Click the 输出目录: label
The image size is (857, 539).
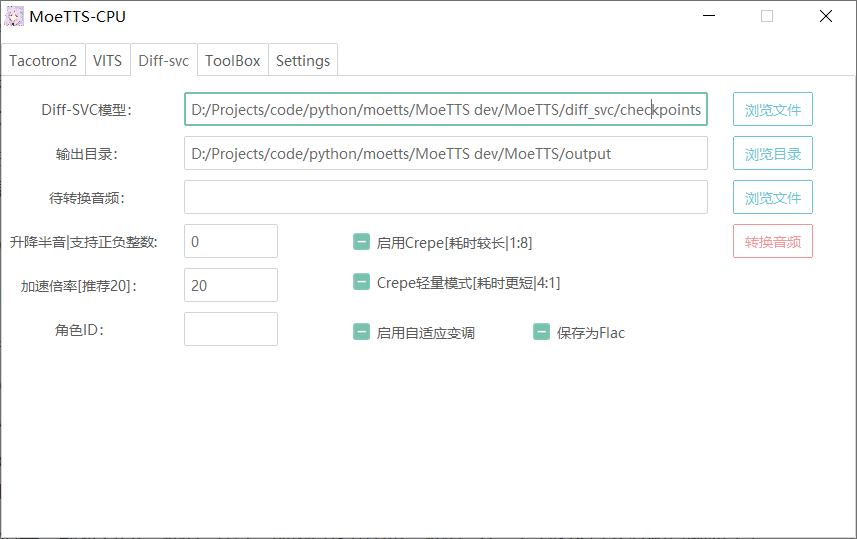(x=87, y=154)
